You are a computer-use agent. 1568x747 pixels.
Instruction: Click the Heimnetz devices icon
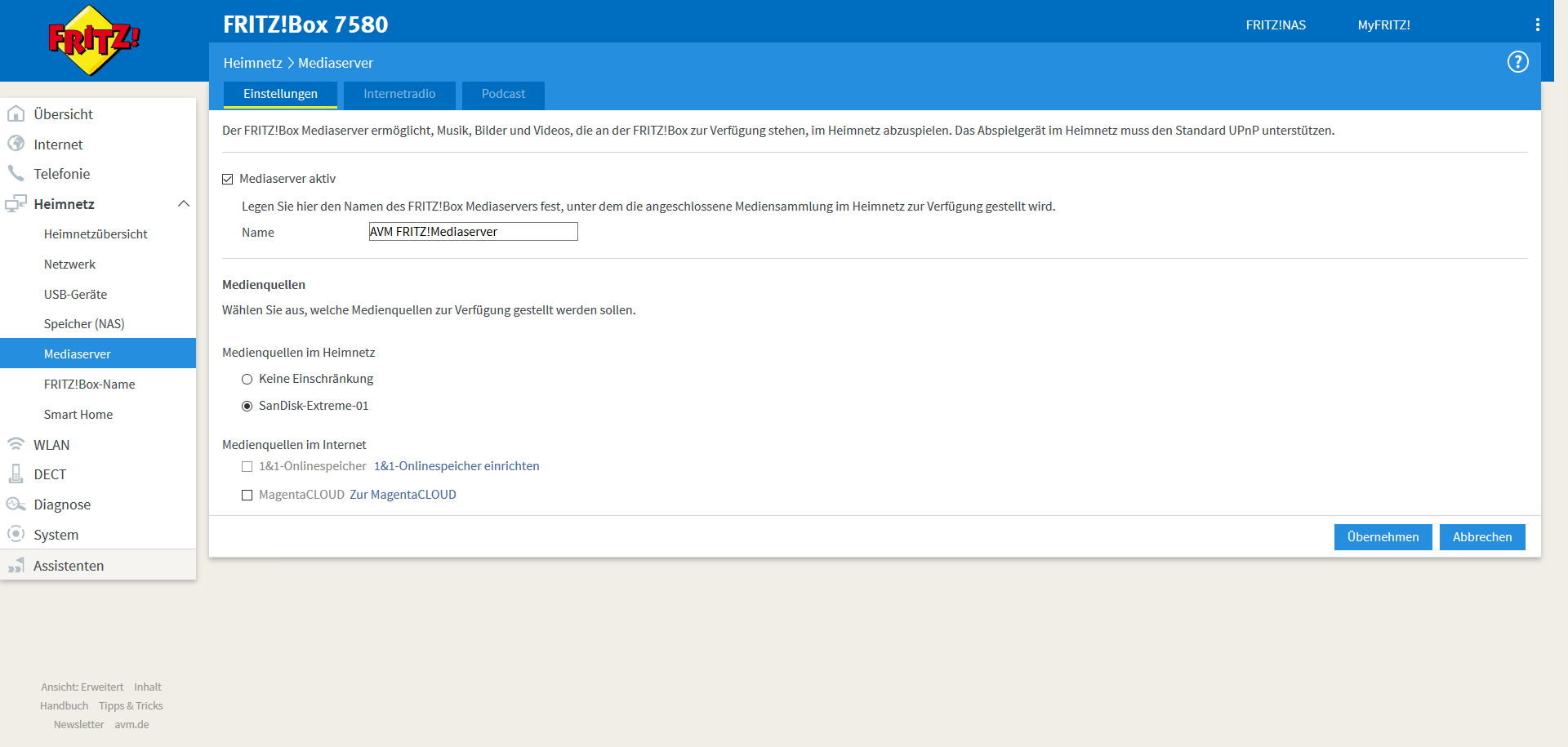tap(16, 203)
